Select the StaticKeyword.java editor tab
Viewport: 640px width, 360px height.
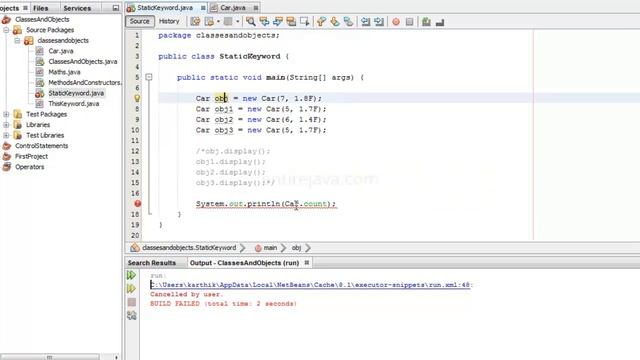click(164, 8)
